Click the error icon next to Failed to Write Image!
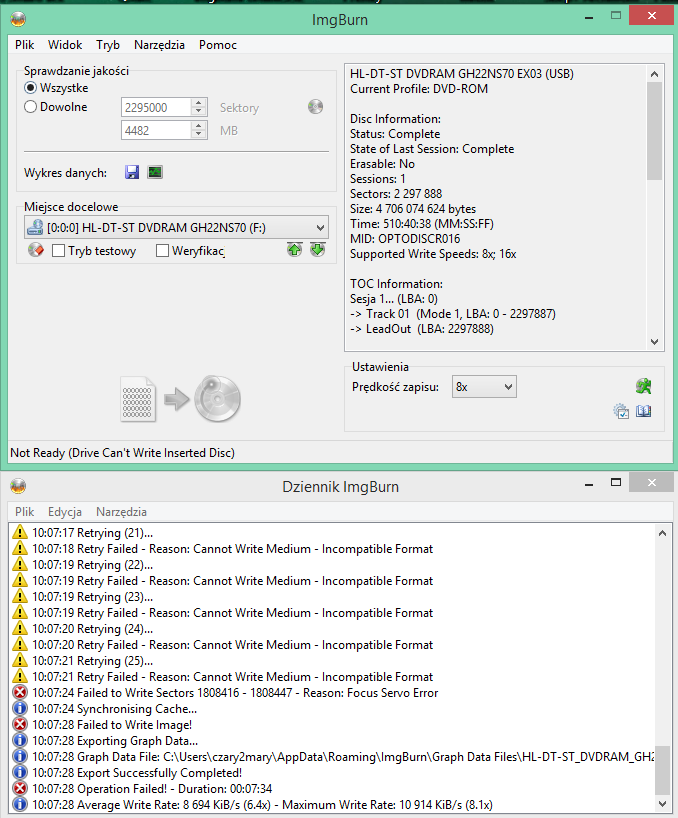 (x=19, y=725)
